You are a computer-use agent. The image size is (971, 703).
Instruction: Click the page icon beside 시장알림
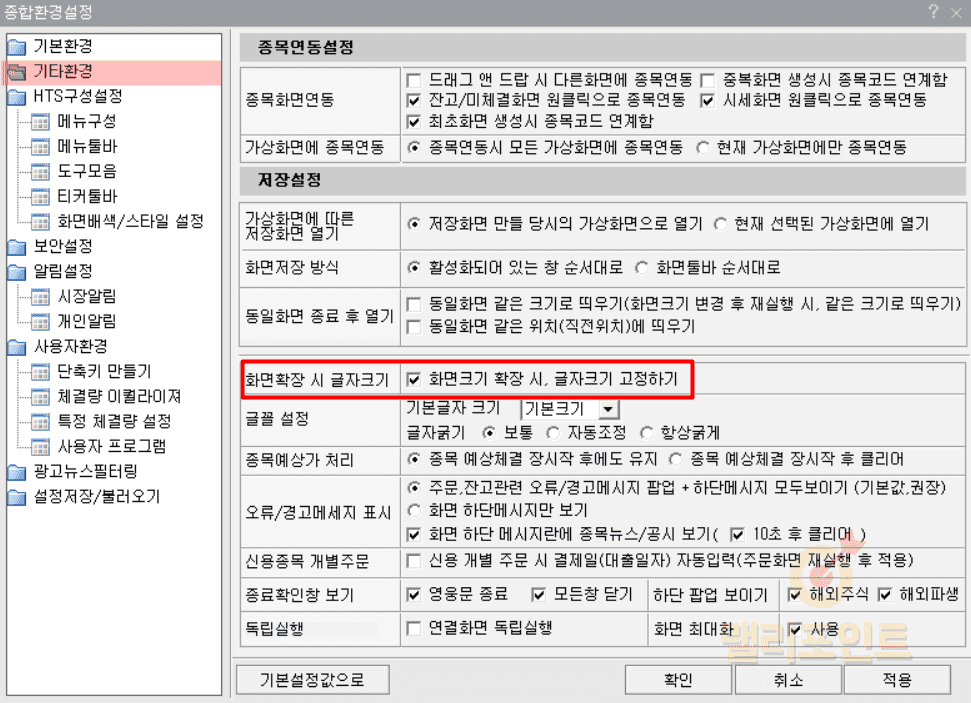41,297
